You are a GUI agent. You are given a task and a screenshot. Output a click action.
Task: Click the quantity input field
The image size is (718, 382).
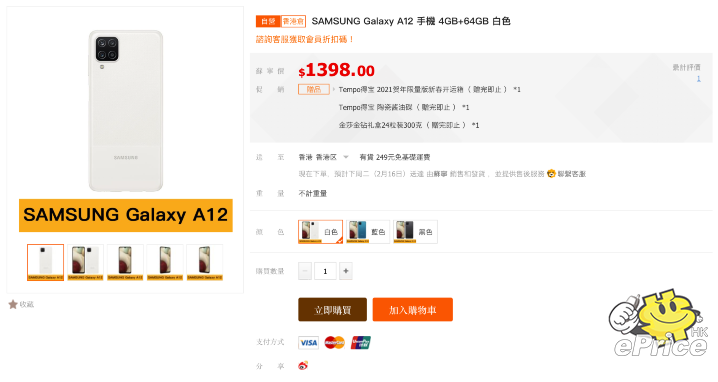326,271
